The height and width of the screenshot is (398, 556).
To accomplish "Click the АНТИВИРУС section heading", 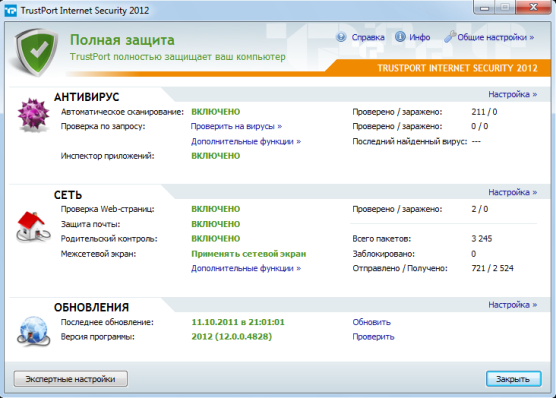I will click(87, 97).
